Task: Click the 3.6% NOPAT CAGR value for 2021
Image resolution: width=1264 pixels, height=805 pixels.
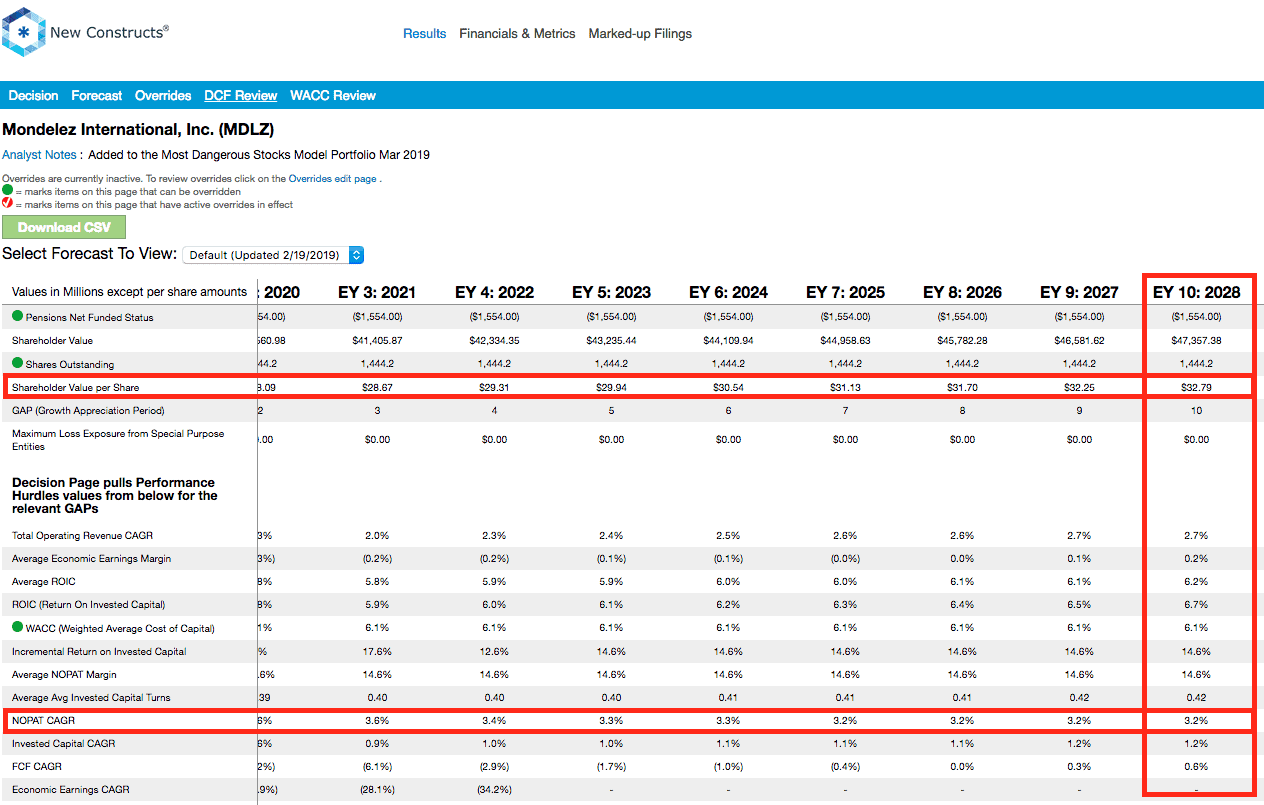Action: (377, 720)
